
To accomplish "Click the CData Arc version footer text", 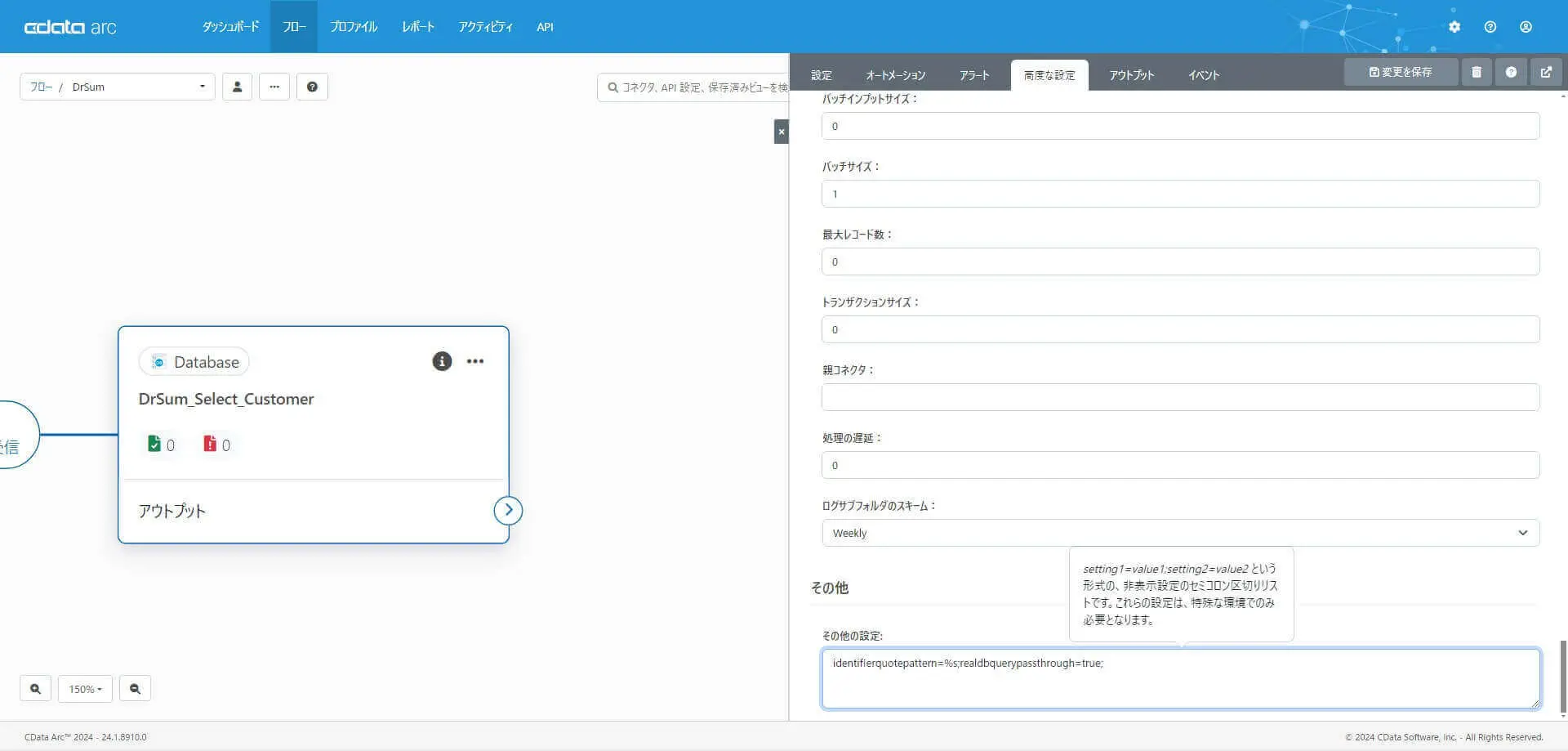I will pyautogui.click(x=86, y=737).
